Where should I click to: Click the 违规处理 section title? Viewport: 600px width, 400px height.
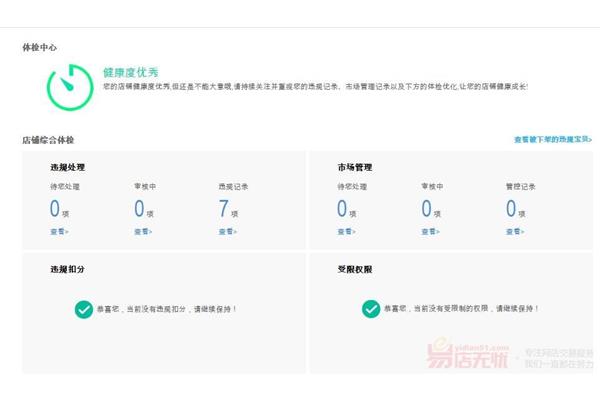click(x=68, y=167)
